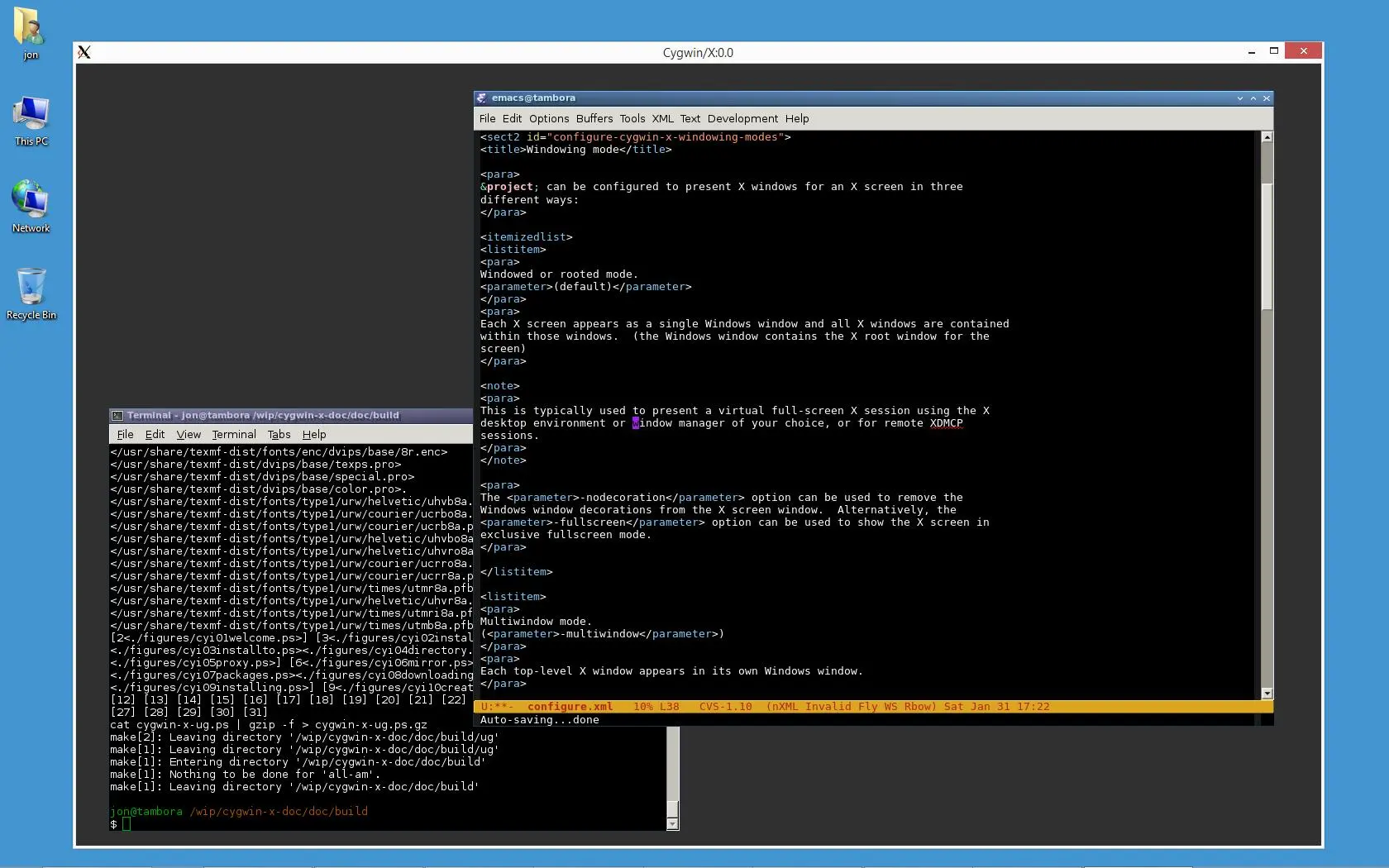
Task: Click the <itemizedlist> tag
Action: point(526,237)
